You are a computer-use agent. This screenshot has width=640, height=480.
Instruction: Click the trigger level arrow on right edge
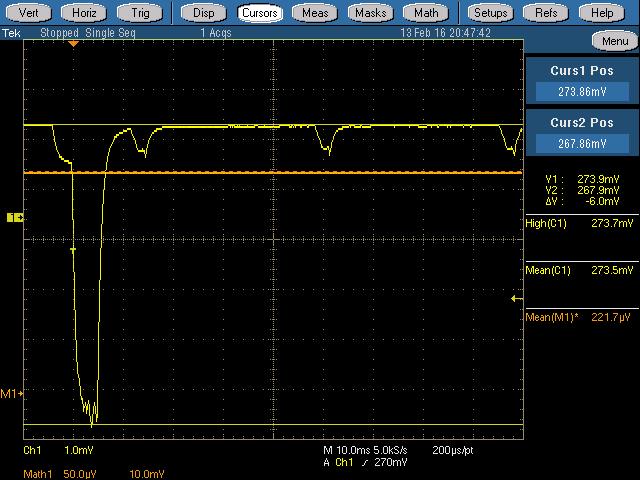pos(516,298)
